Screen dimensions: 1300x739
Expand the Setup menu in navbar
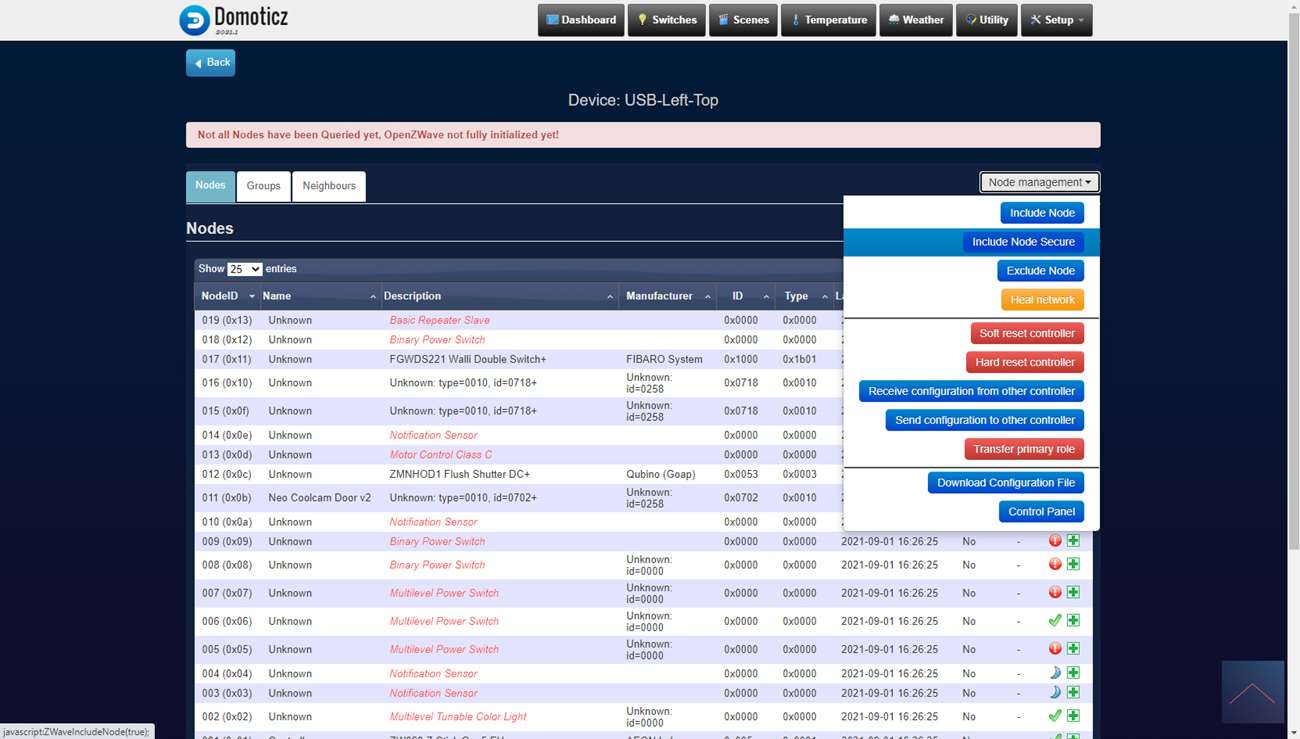coord(1056,20)
